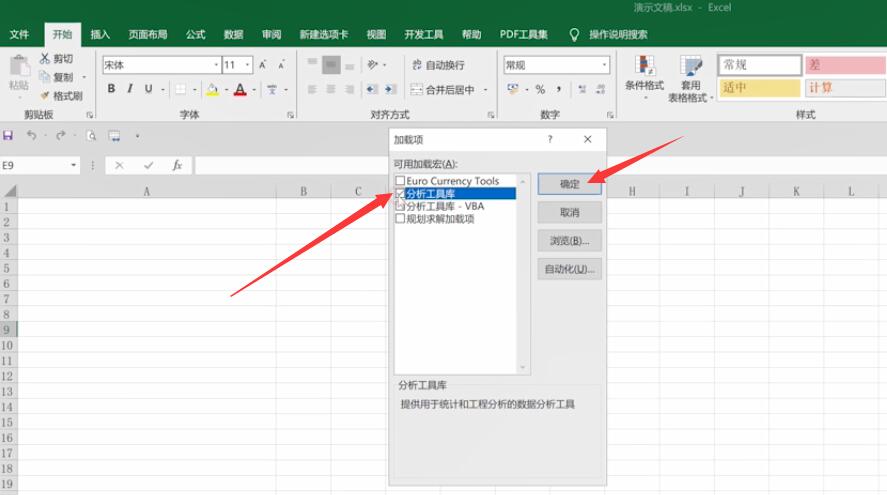
Task: Click 确定 in add-ins dialog
Action: point(569,184)
